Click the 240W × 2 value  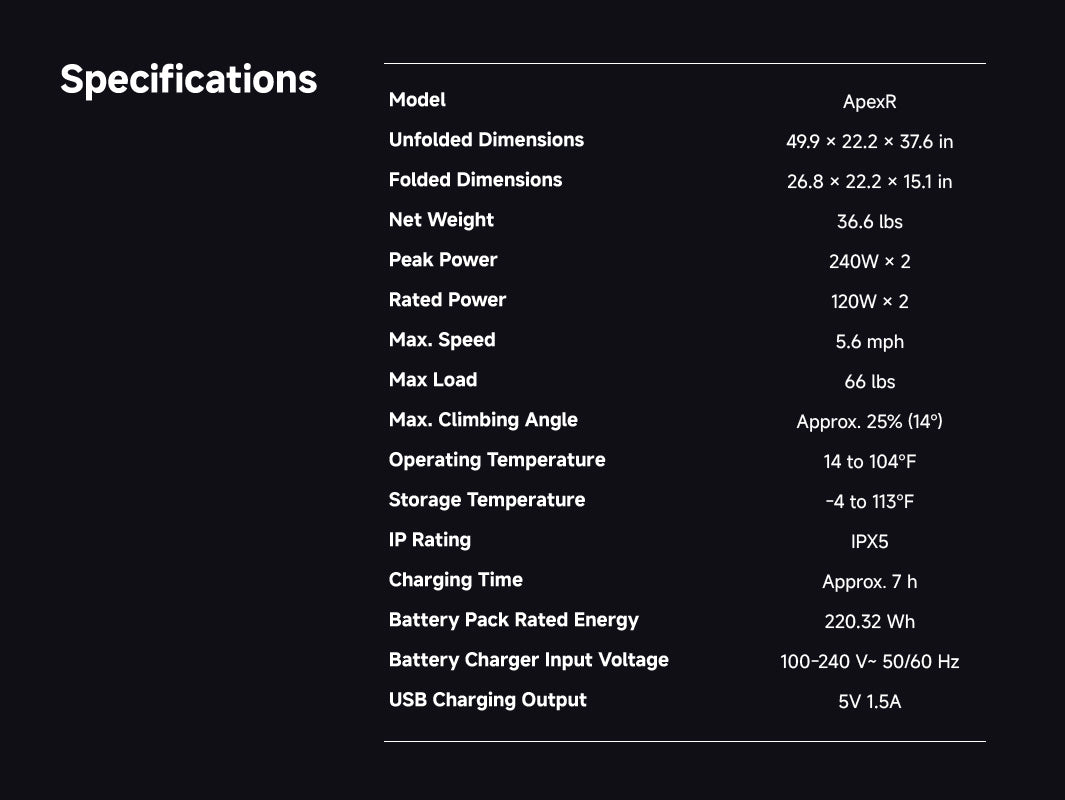click(x=869, y=262)
